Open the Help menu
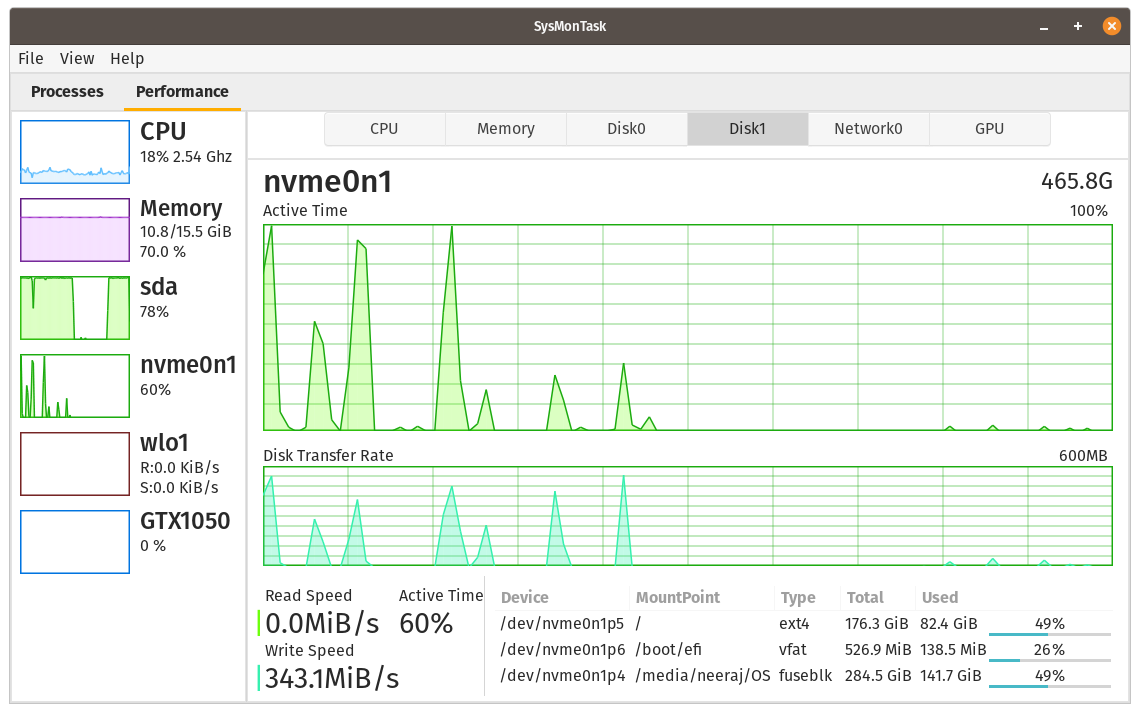This screenshot has width=1140, height=713. (x=127, y=58)
